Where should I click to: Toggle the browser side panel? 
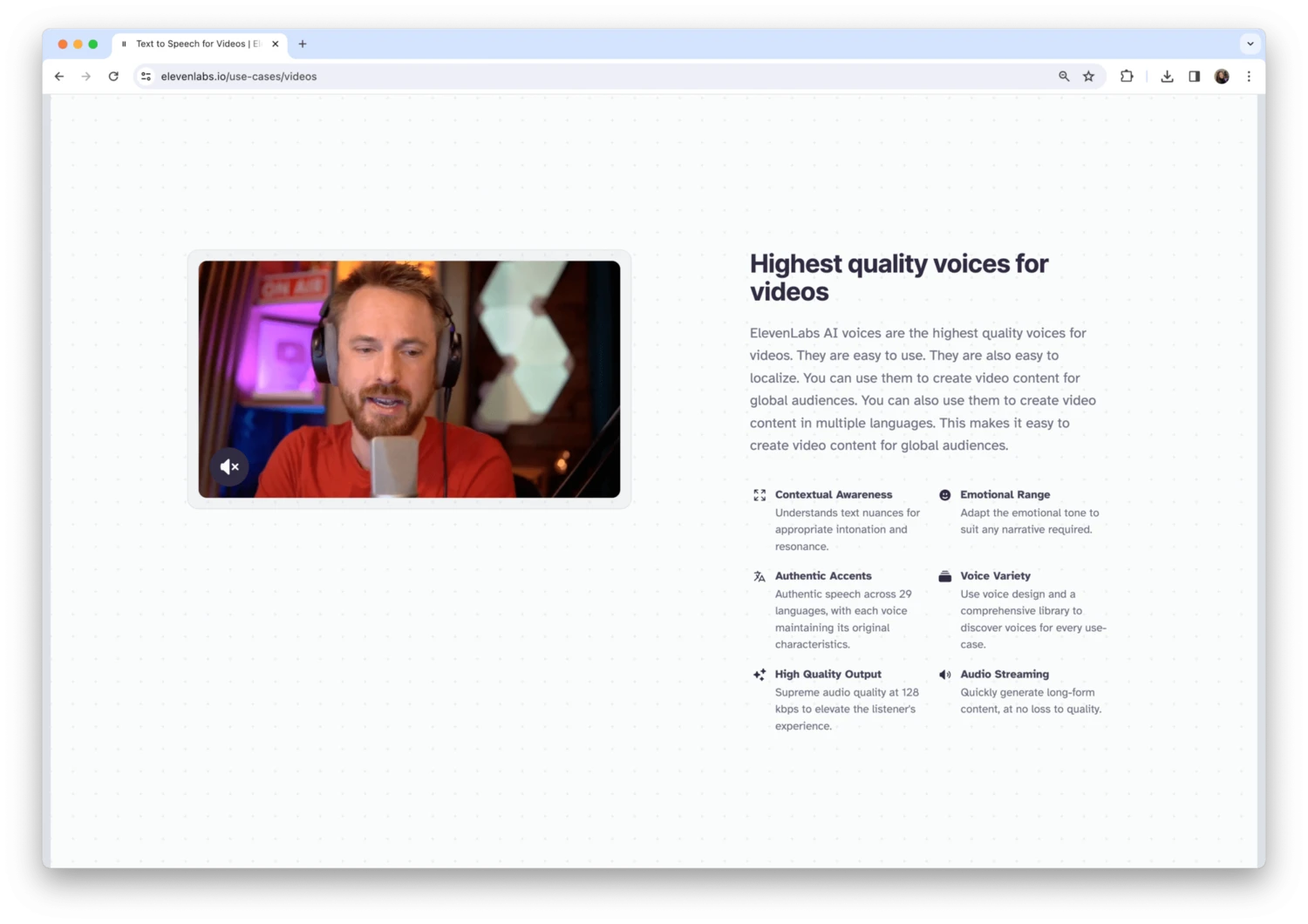[x=1194, y=77]
